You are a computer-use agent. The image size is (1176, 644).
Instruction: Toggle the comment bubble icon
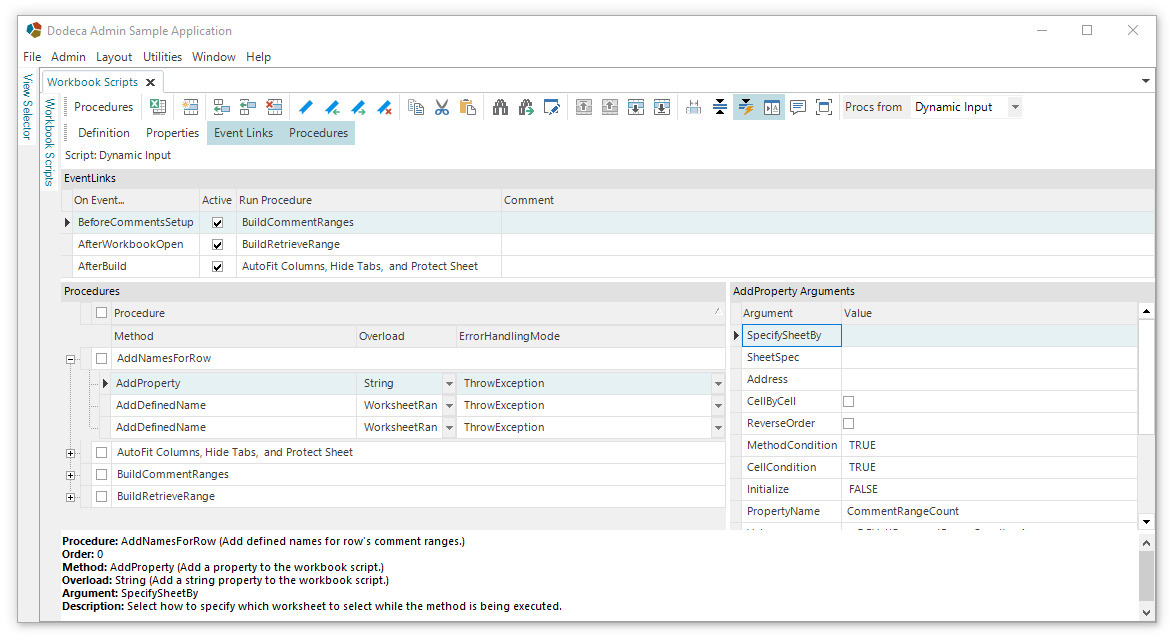(x=798, y=107)
